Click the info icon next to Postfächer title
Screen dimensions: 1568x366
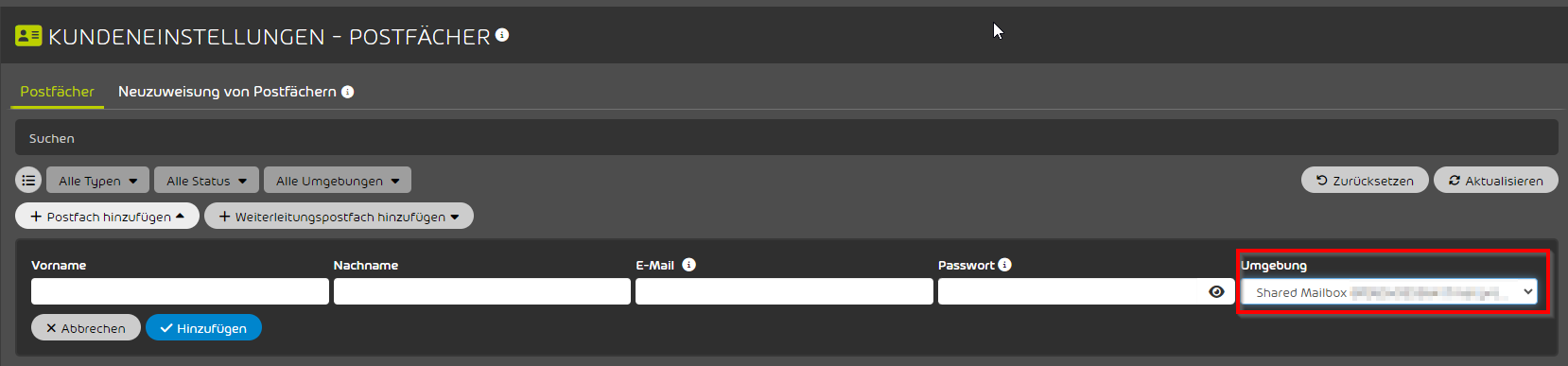(x=502, y=35)
